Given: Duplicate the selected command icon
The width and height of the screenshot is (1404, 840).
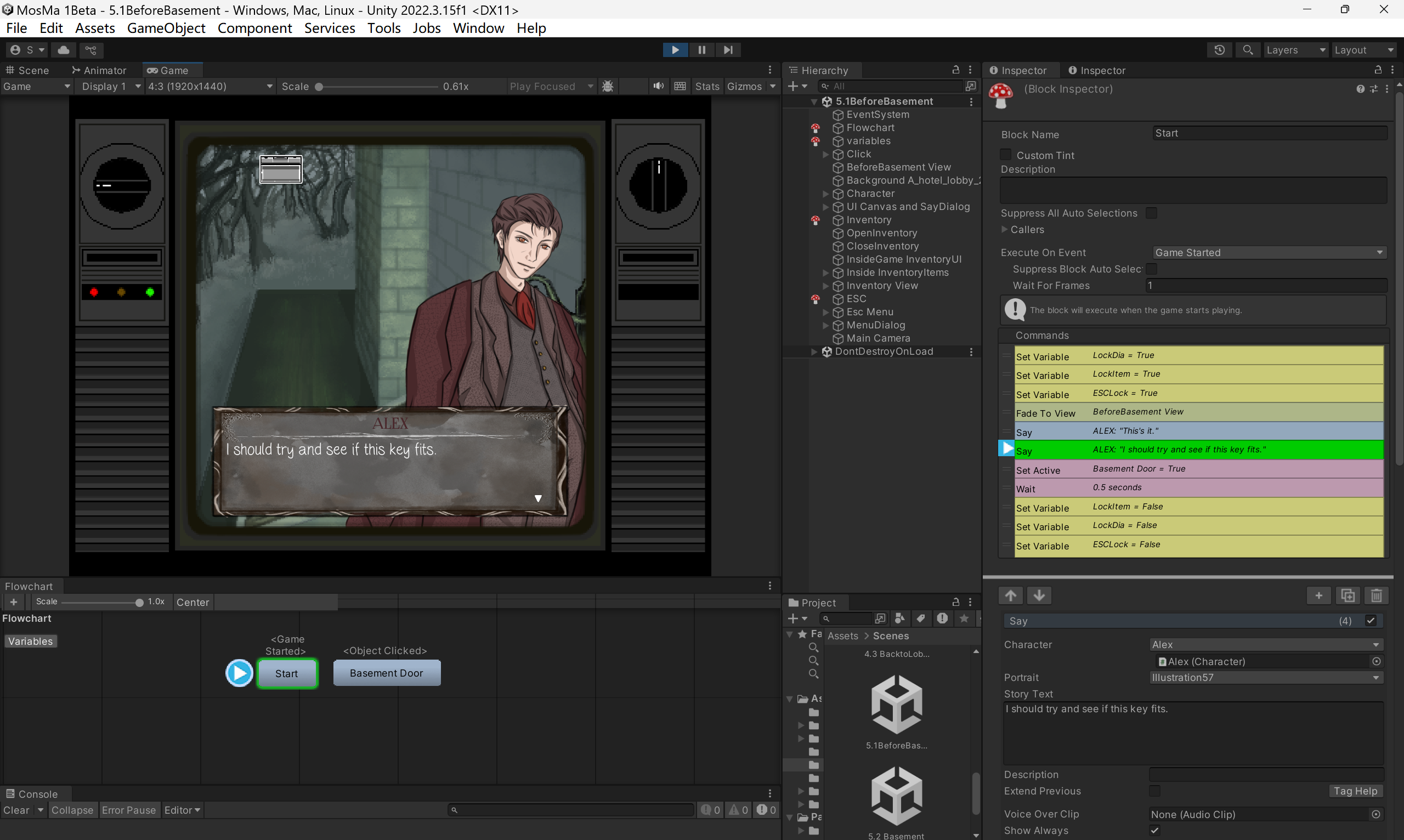Looking at the screenshot, I should (x=1348, y=595).
